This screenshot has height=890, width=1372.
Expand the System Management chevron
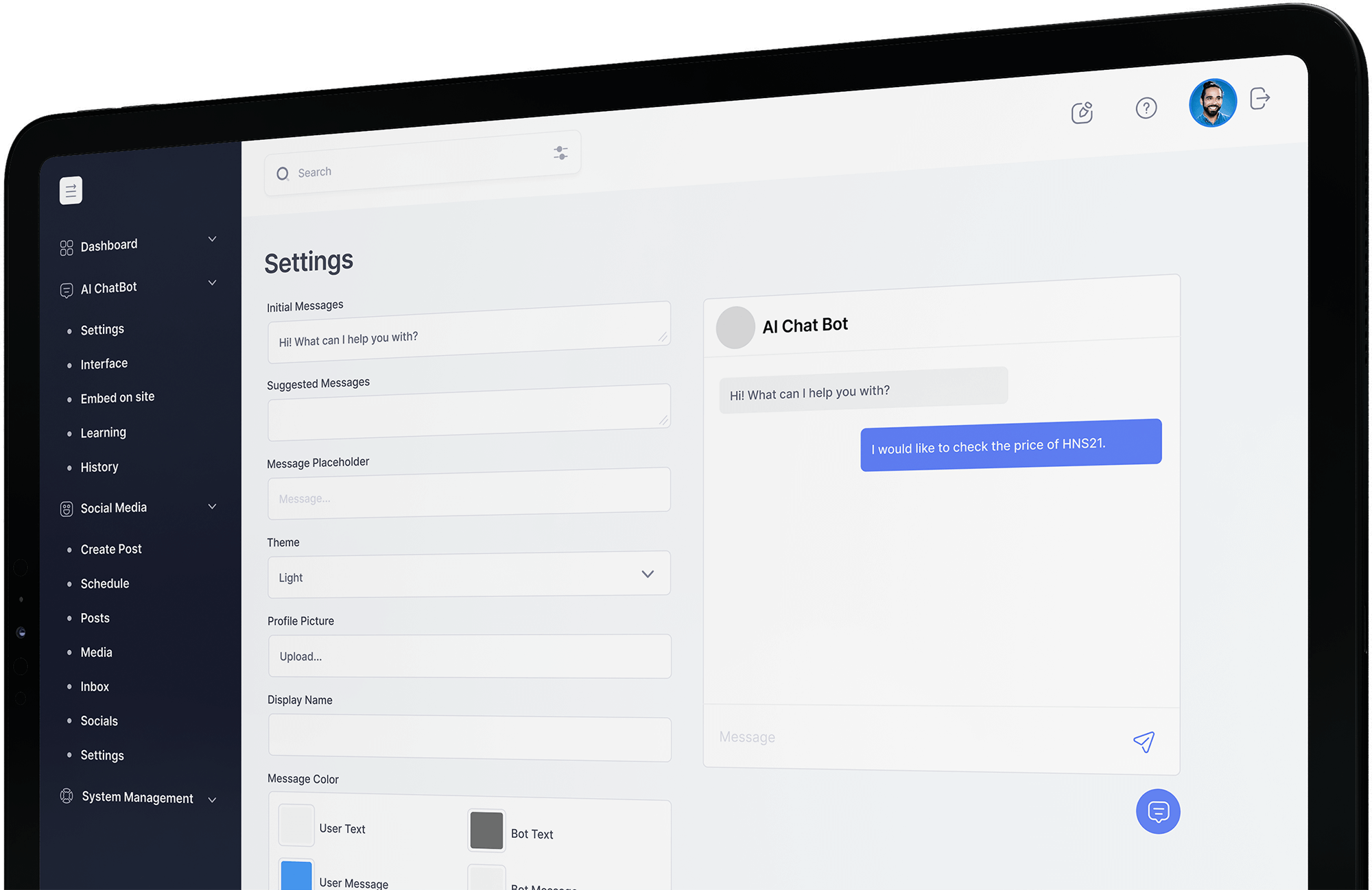(213, 799)
